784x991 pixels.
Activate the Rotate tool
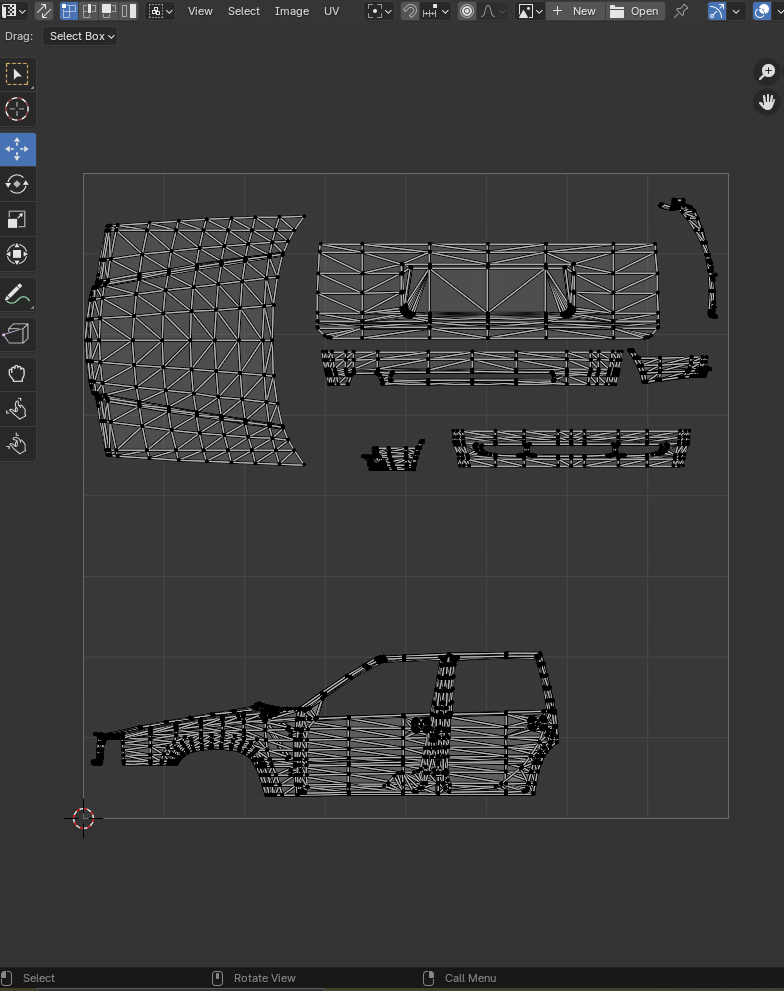coord(17,184)
